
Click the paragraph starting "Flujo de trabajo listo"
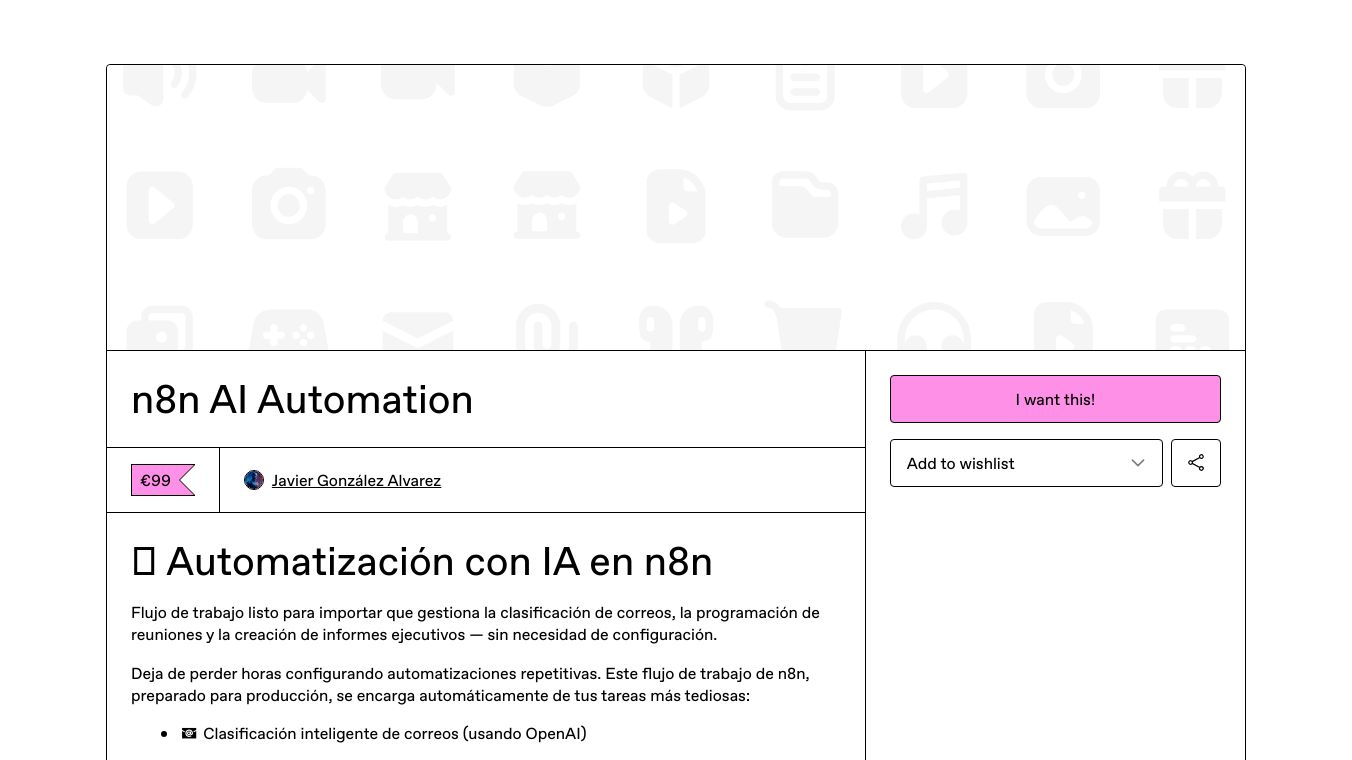(x=475, y=624)
